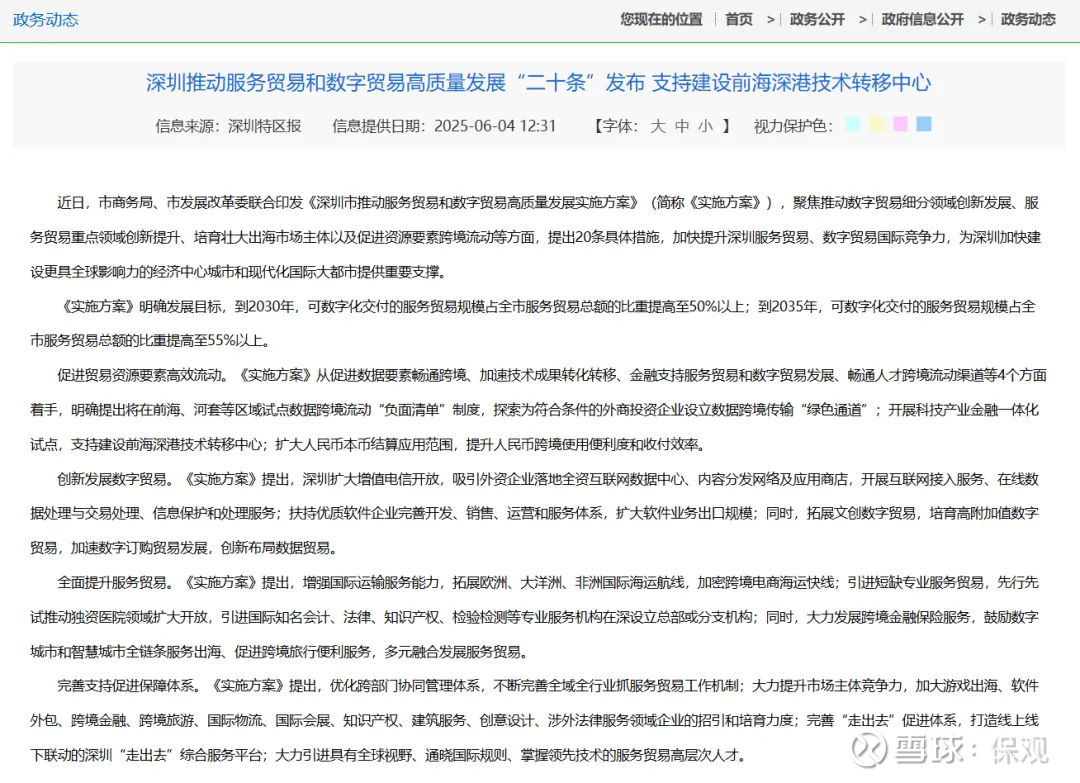Click the 政务动态 section heading
1080x783 pixels.
(x=45, y=19)
